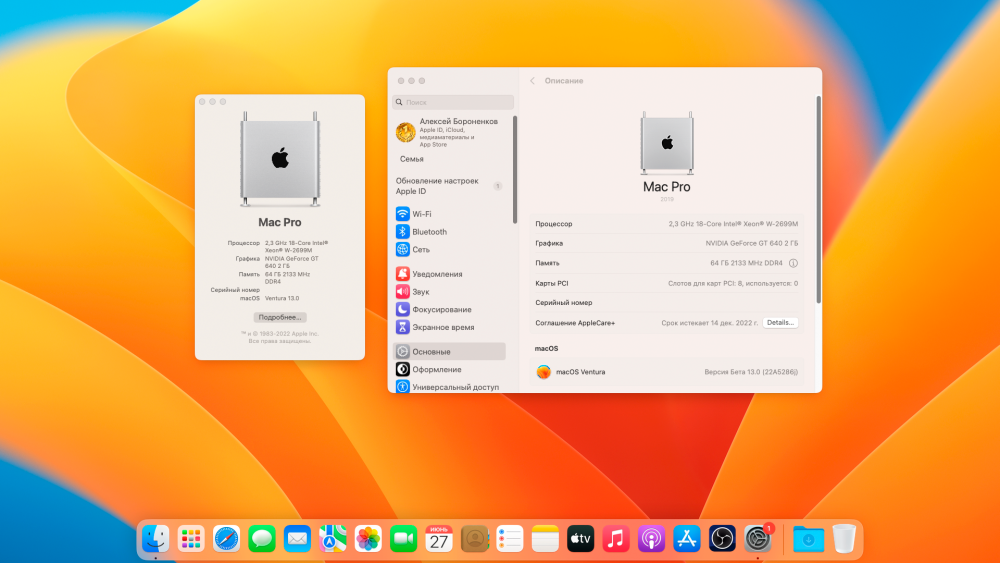Launch Launchpad from the dock
The height and width of the screenshot is (563, 1000).
click(x=191, y=539)
